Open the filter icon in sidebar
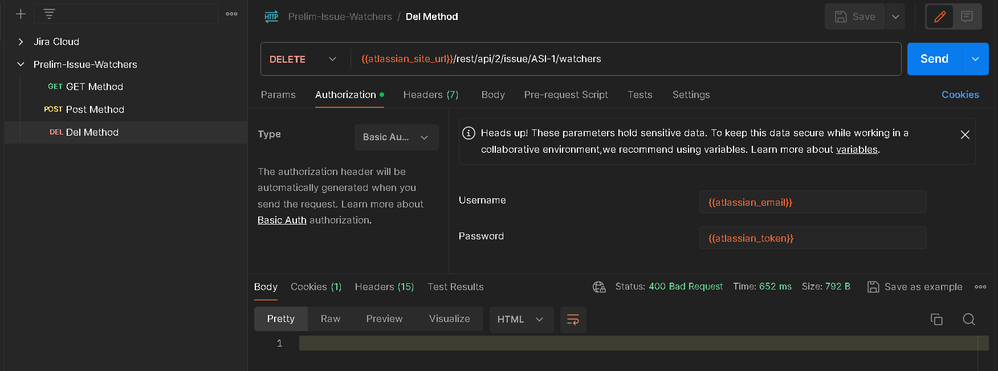The width and height of the screenshot is (998, 371). click(49, 13)
